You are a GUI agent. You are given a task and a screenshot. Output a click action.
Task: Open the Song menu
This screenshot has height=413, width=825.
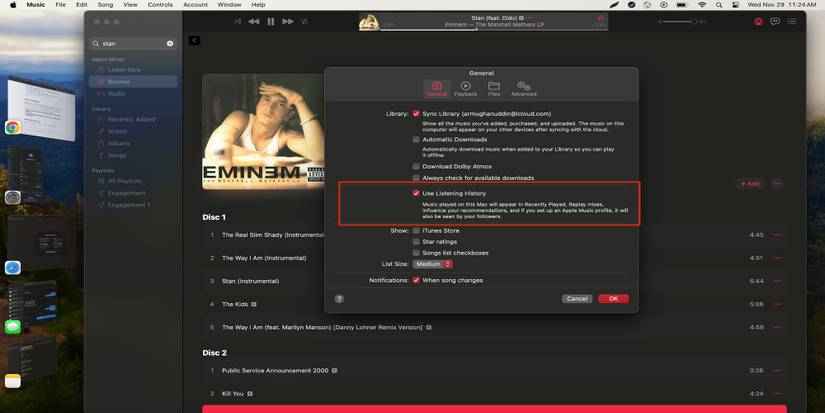105,5
